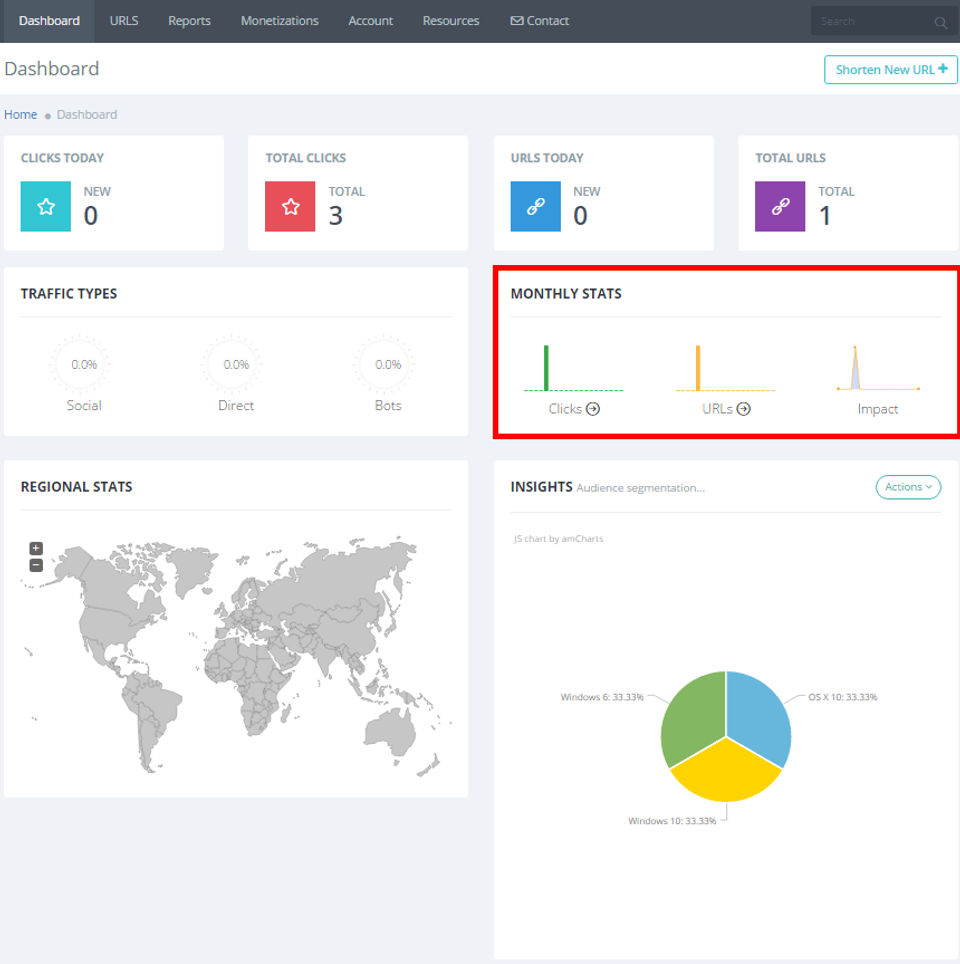Click the 'Dashboard' breadcrumb text
Viewport: 960px width, 964px height.
pos(87,114)
